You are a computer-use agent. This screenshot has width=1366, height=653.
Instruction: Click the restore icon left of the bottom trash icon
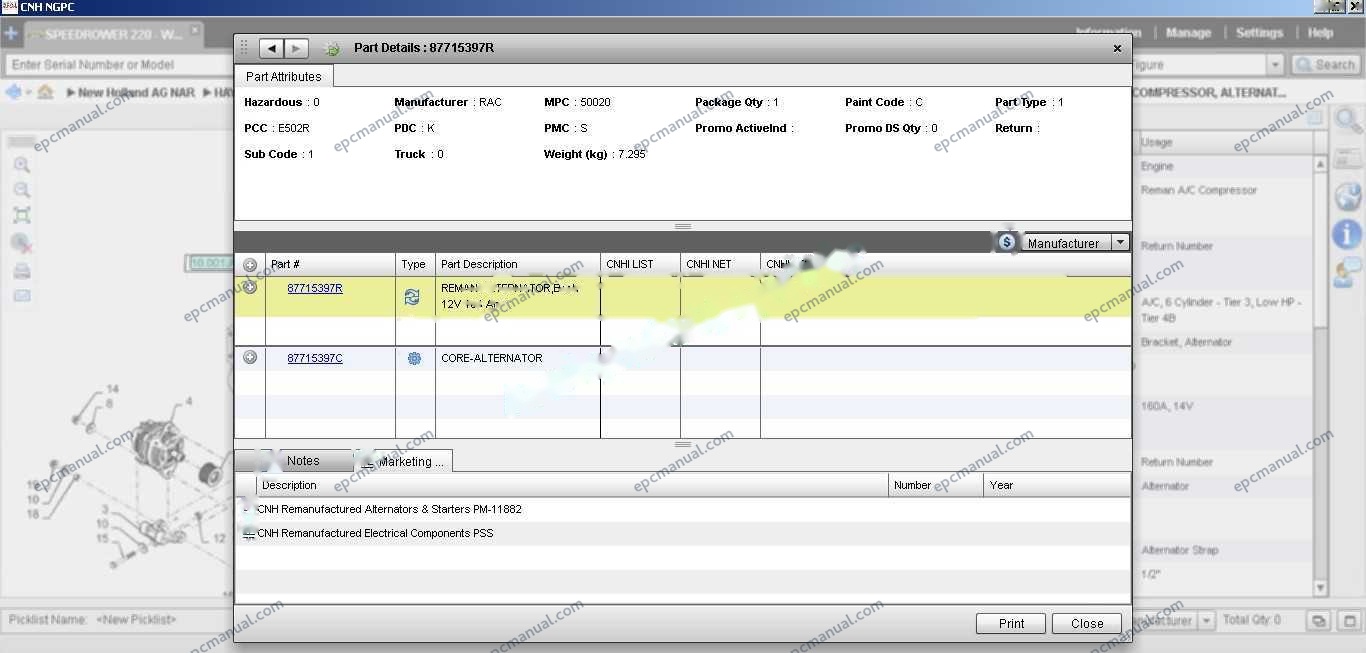tap(1319, 621)
